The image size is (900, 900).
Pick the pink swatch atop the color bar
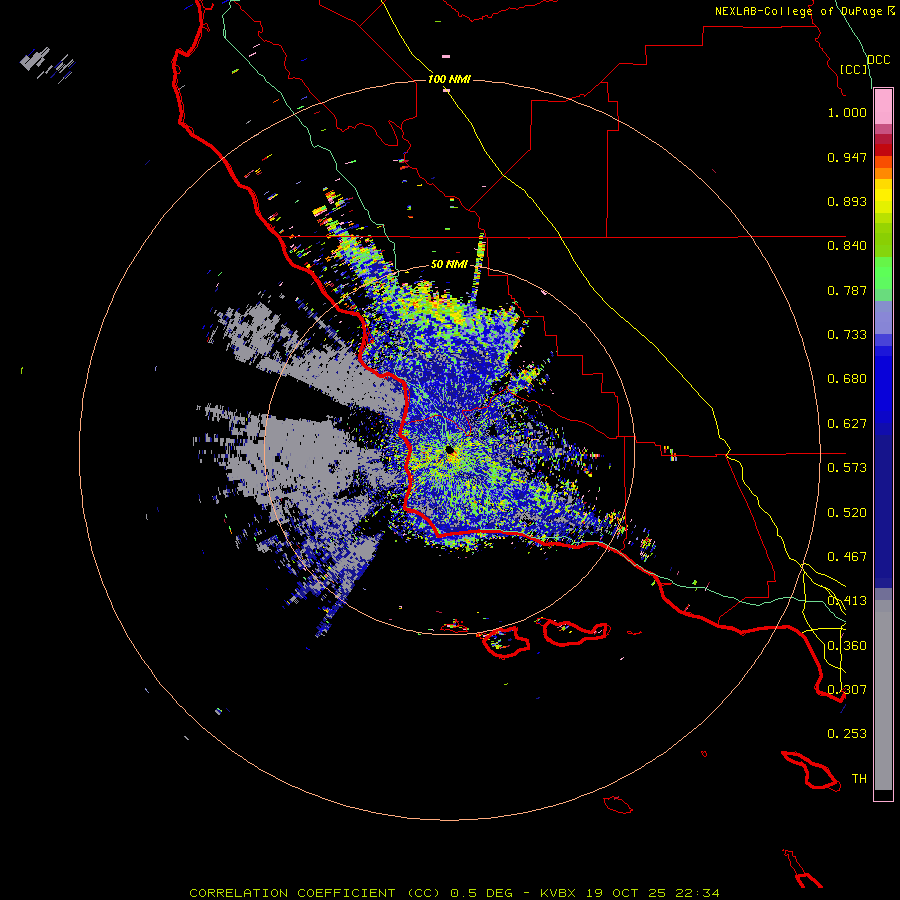click(883, 107)
